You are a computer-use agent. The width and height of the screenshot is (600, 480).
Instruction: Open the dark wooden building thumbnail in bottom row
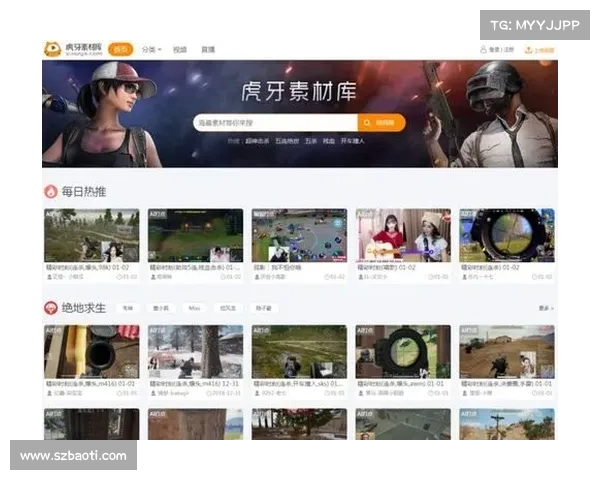click(x=92, y=424)
